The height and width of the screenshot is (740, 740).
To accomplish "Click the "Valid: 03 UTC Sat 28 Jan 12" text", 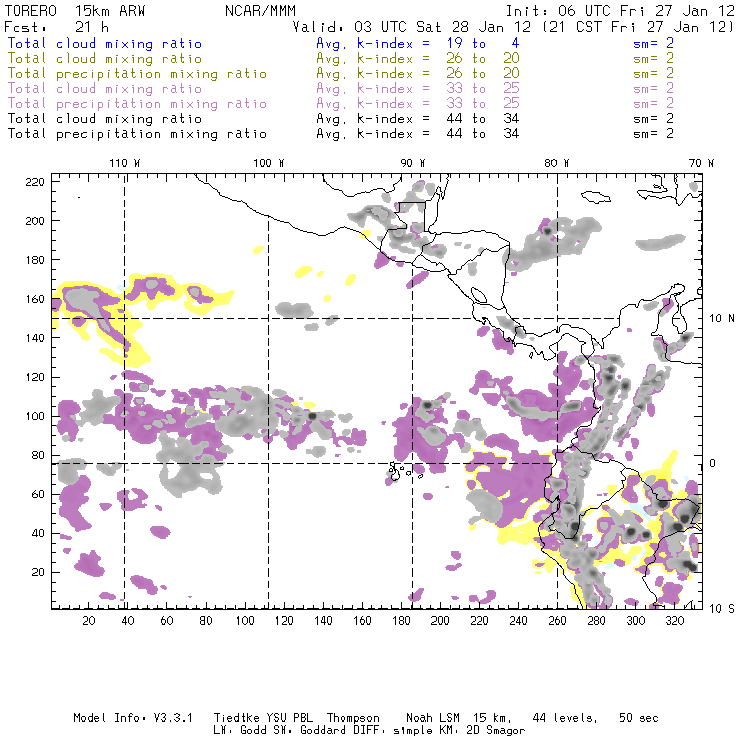I will (x=412, y=27).
